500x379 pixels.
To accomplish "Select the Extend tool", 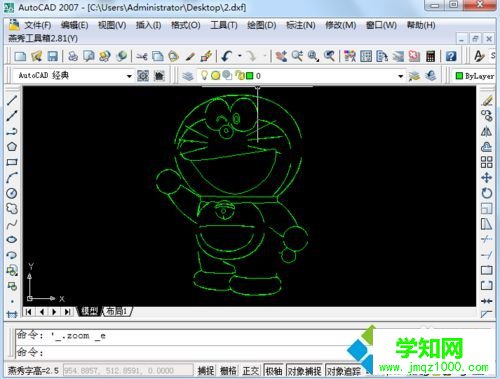I will coord(487,255).
